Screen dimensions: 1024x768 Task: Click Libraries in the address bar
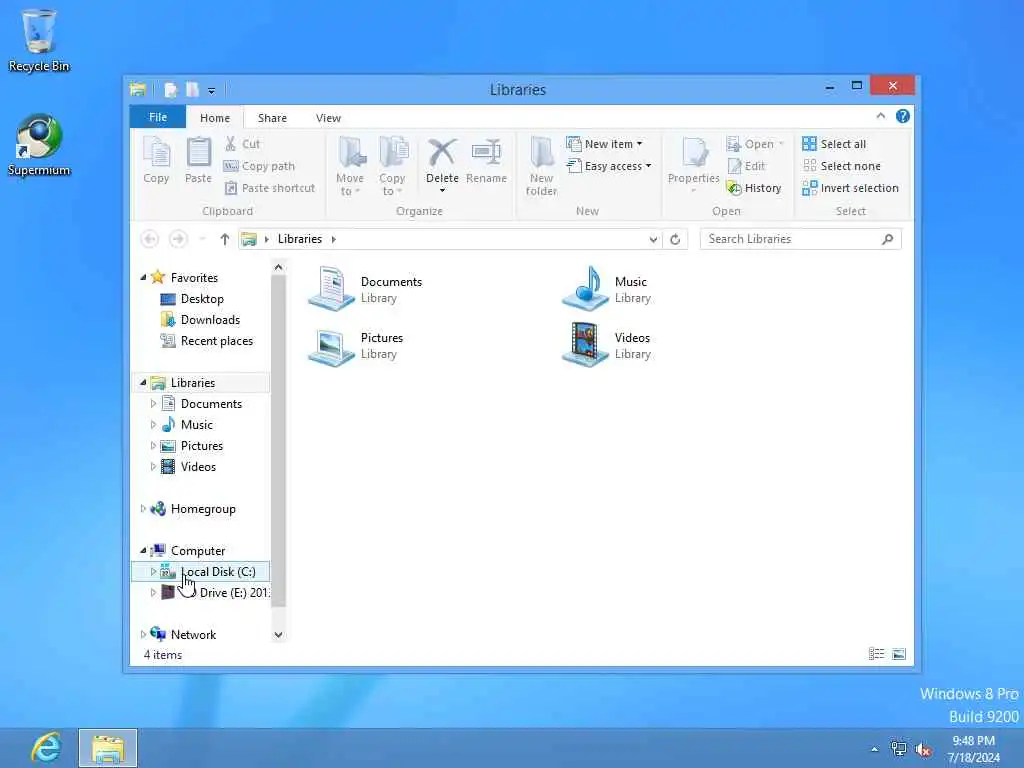point(300,239)
